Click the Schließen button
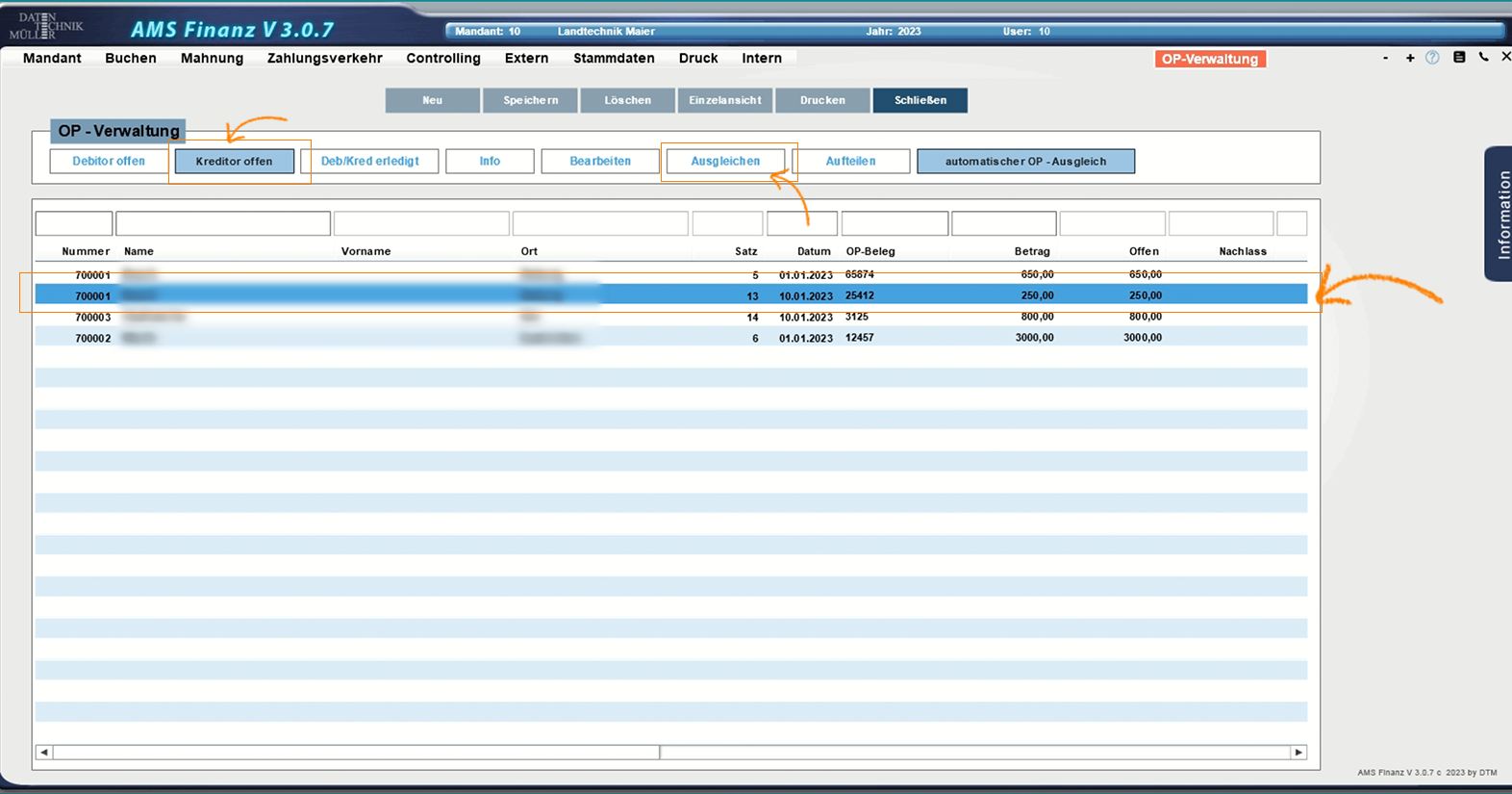1512x794 pixels. pos(920,100)
